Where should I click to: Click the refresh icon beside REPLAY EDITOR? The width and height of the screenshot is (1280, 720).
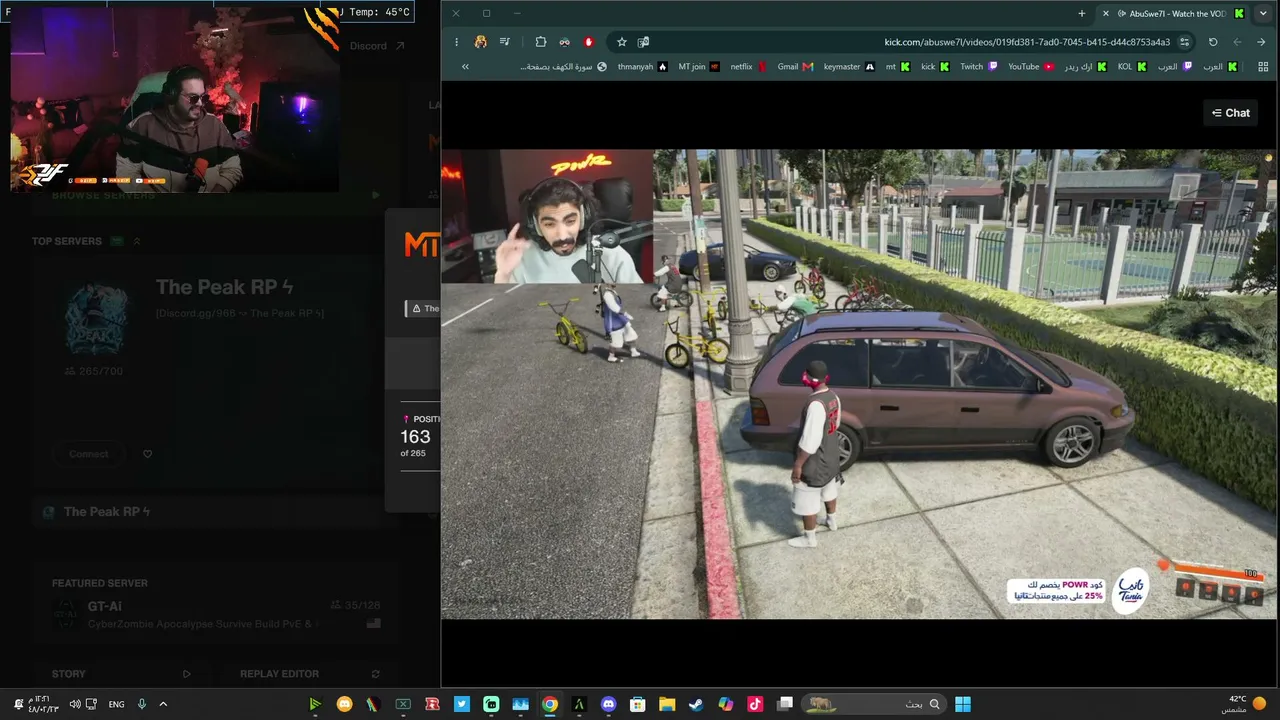[376, 674]
